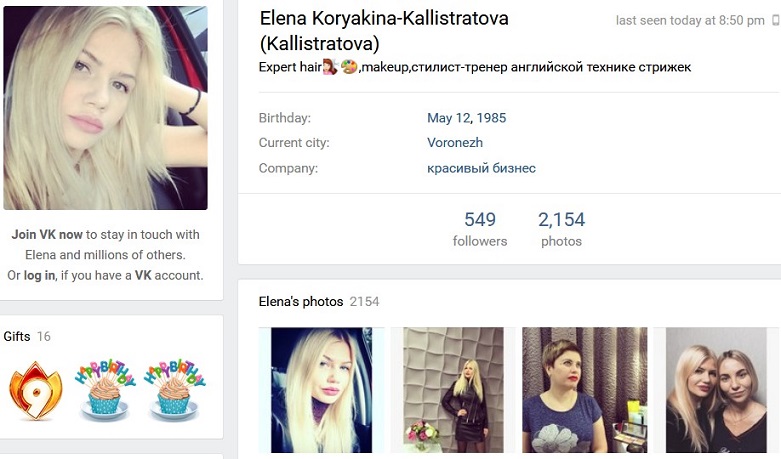Image resolution: width=781 pixels, height=459 pixels.
Task: Open the blonde selfie in car photo
Action: tap(321, 390)
